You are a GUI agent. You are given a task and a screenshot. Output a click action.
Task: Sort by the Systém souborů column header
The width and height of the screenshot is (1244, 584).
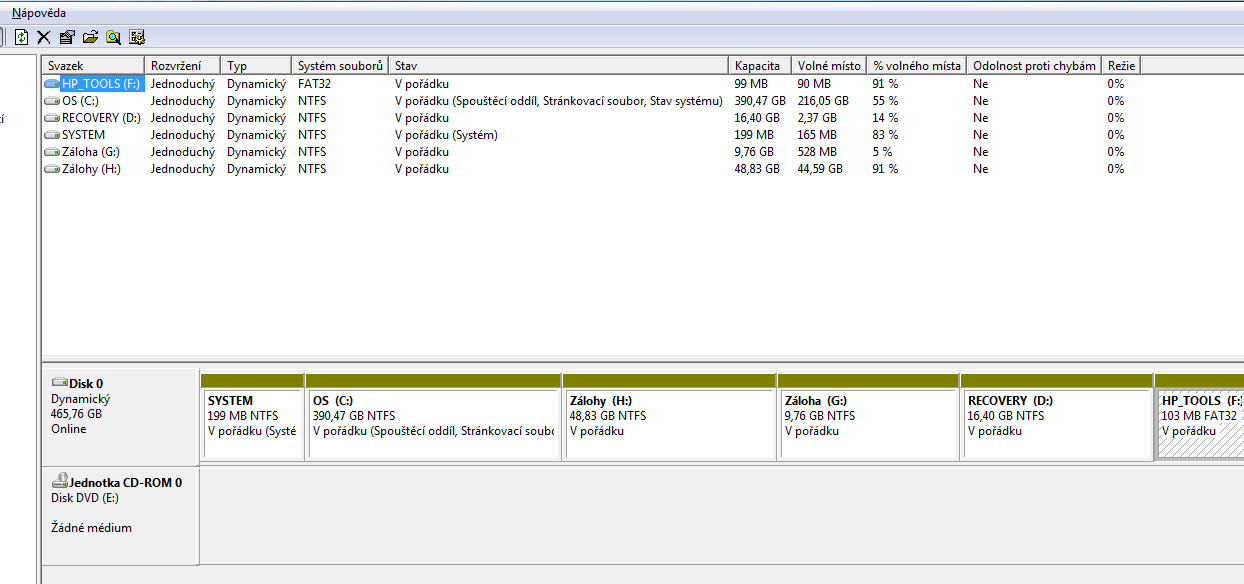(340, 66)
